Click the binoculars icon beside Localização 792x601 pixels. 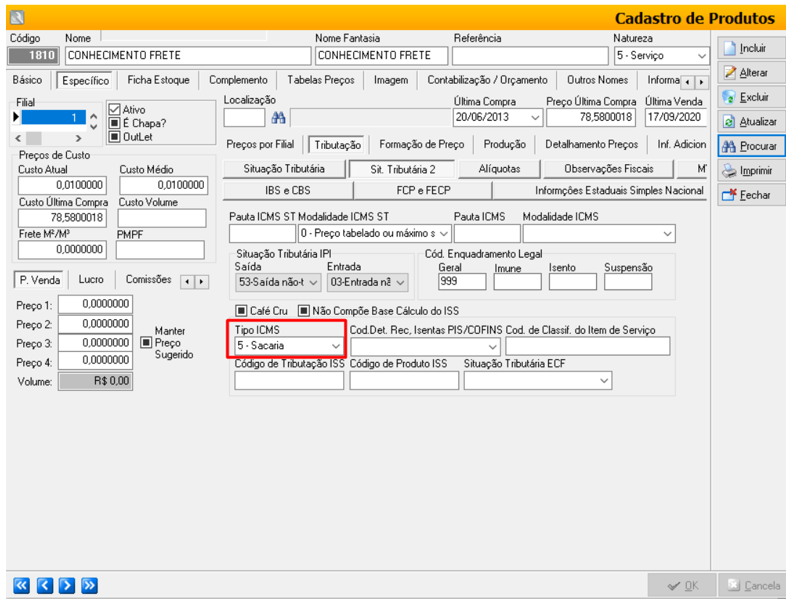pyautogui.click(x=279, y=117)
